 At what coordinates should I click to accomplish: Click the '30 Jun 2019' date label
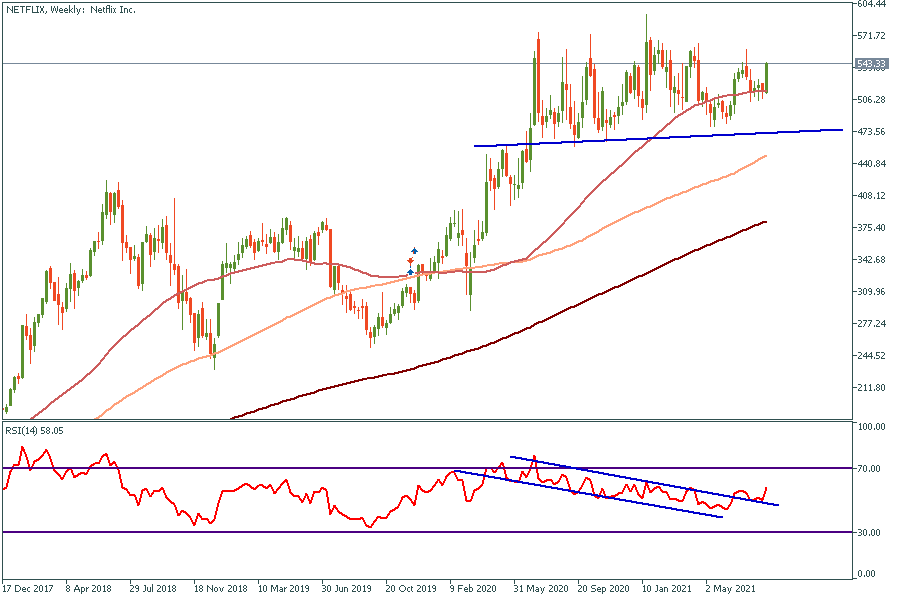point(347,589)
